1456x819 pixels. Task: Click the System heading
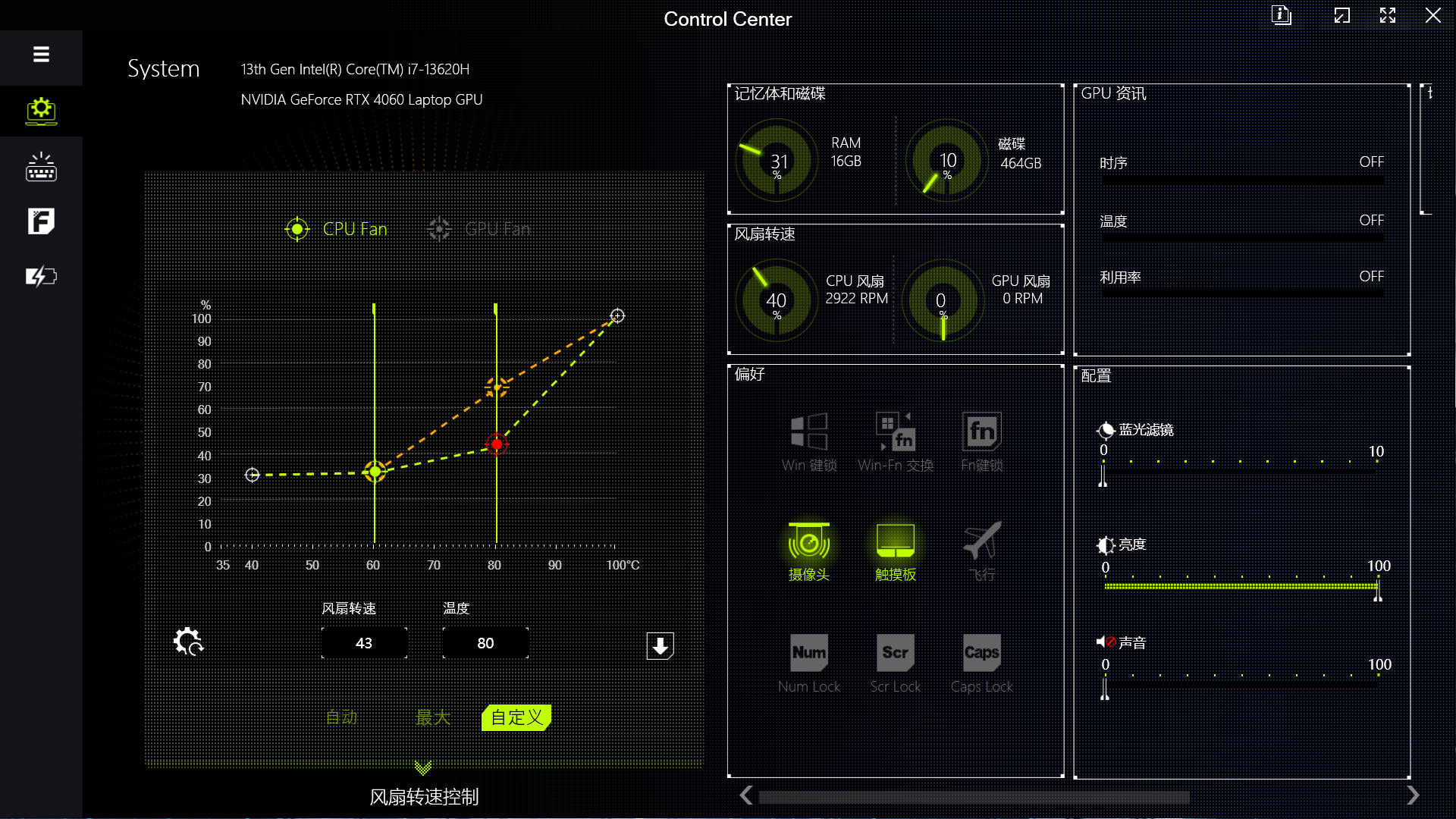tap(163, 69)
